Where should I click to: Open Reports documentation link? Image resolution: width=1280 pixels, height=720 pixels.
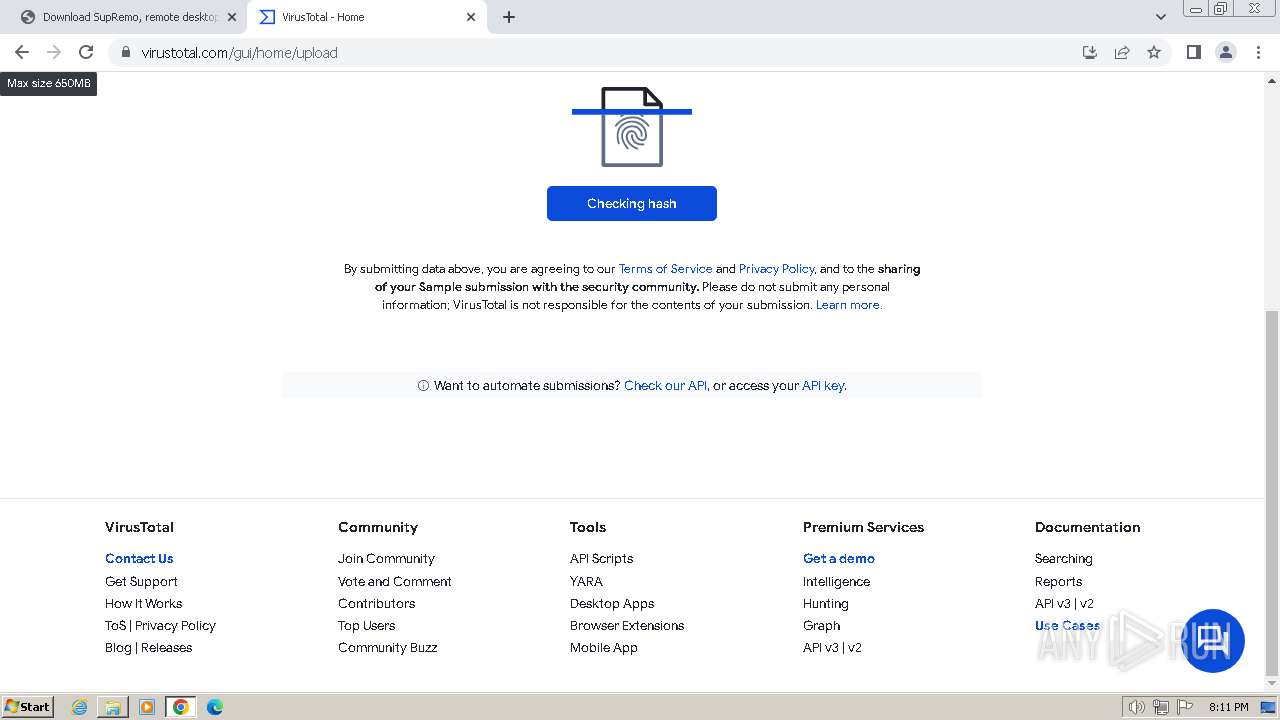point(1058,581)
